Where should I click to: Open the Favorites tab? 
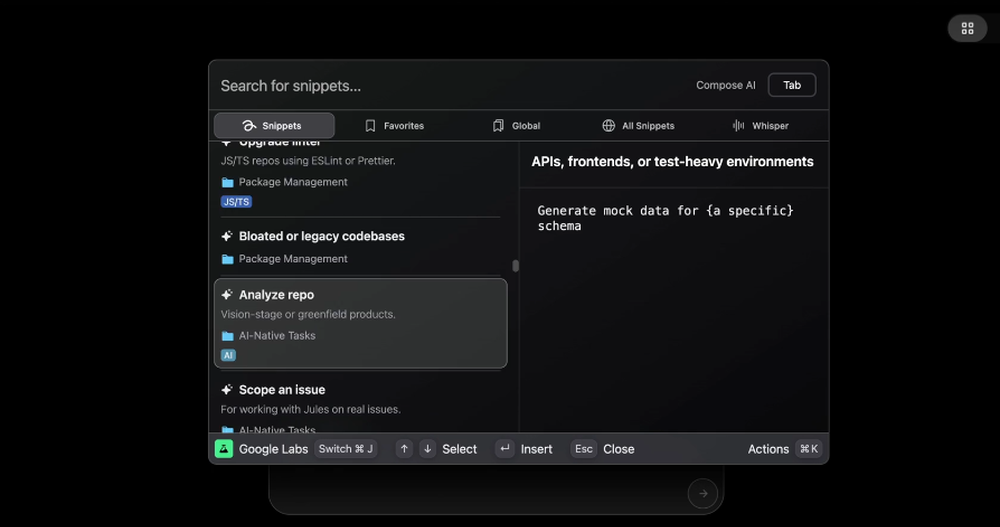(x=394, y=126)
